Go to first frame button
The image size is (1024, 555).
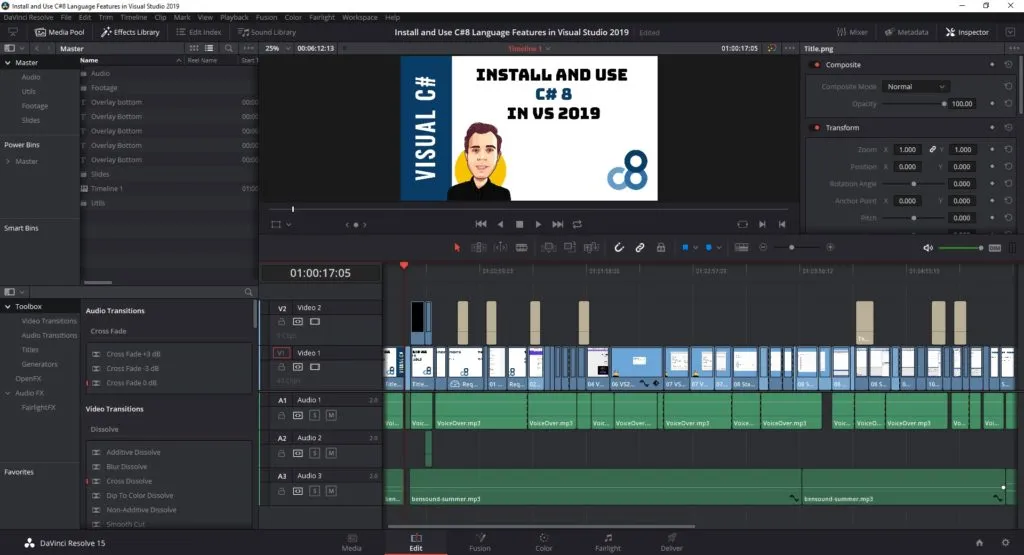coord(481,224)
